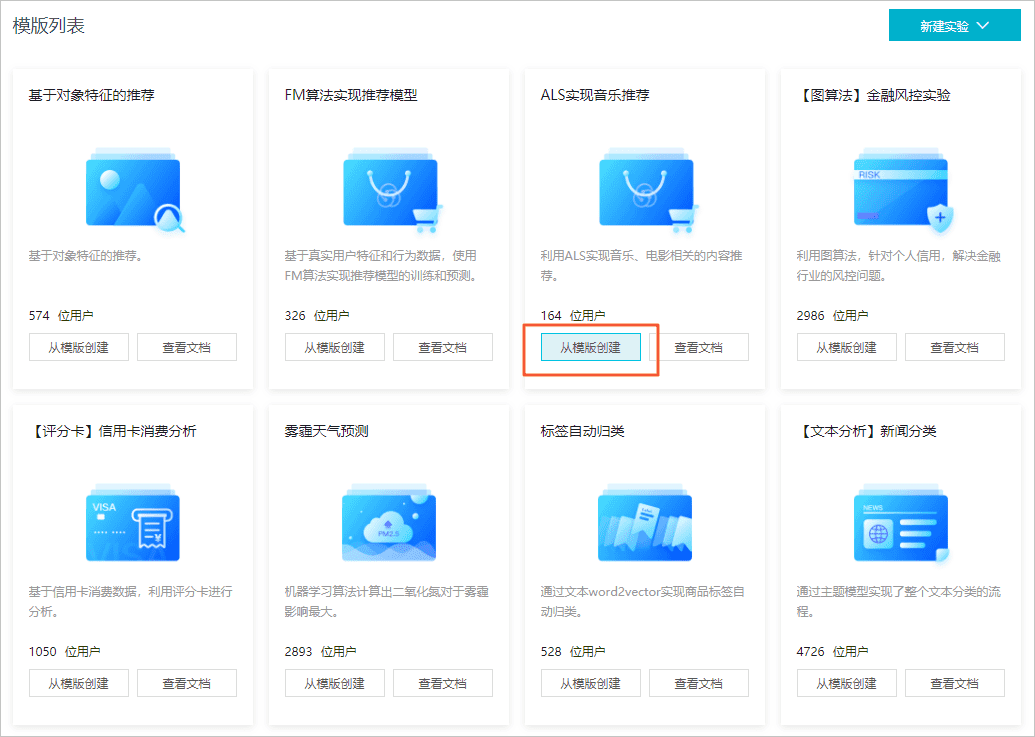Click 从模版创建 under FM算法实现推荐模型
Viewport: 1035px width, 737px height.
[335, 347]
